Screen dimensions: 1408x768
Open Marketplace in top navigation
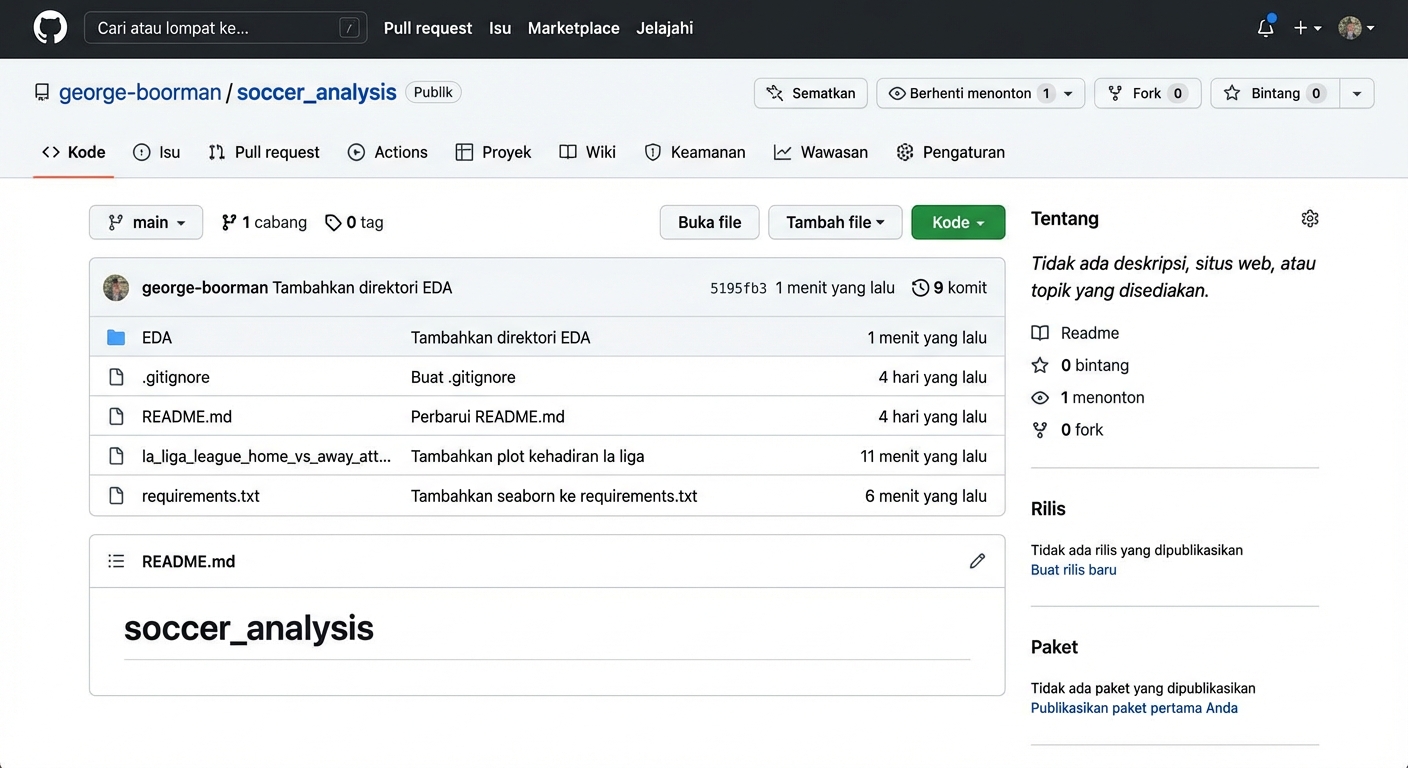pos(574,28)
